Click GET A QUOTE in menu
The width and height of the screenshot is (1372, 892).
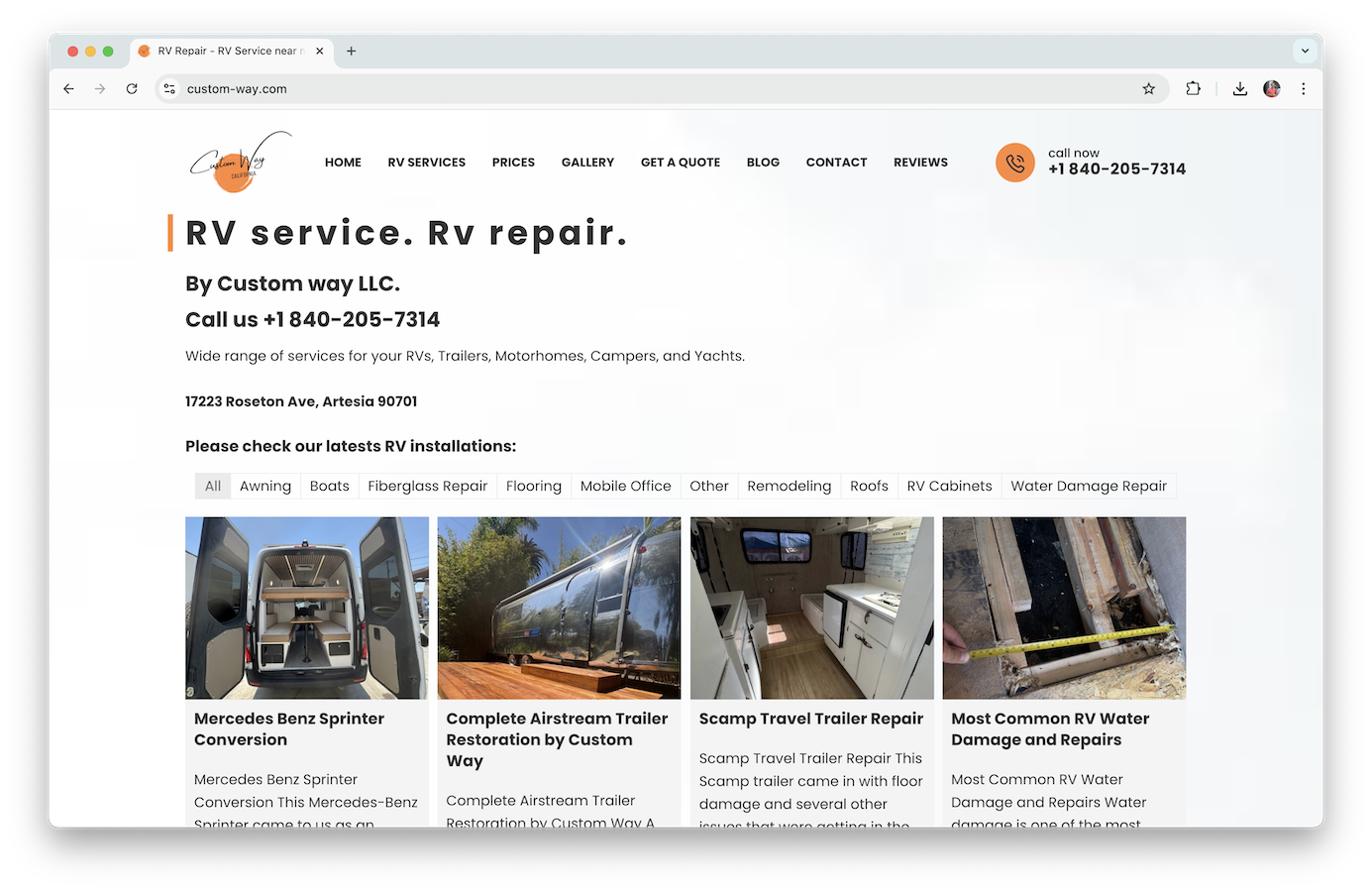pos(681,163)
